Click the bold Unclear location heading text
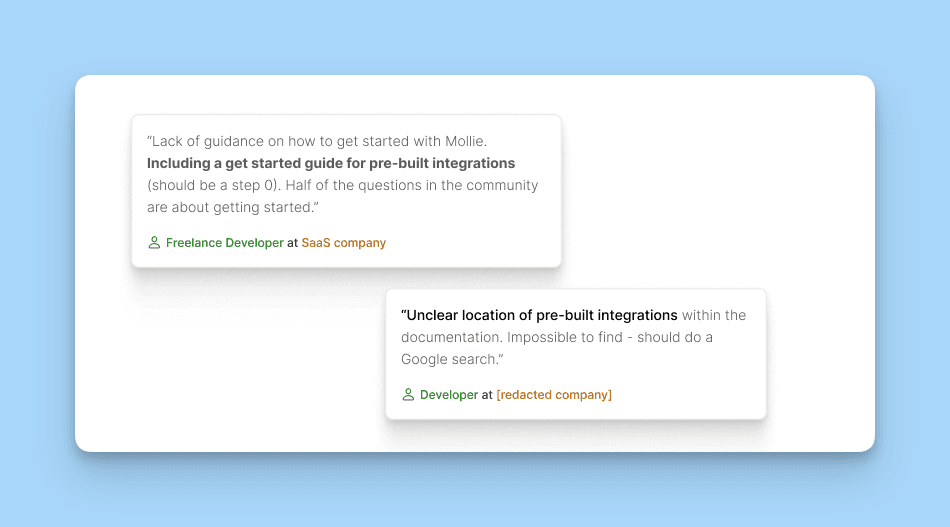The height and width of the screenshot is (527, 950). coord(539,316)
